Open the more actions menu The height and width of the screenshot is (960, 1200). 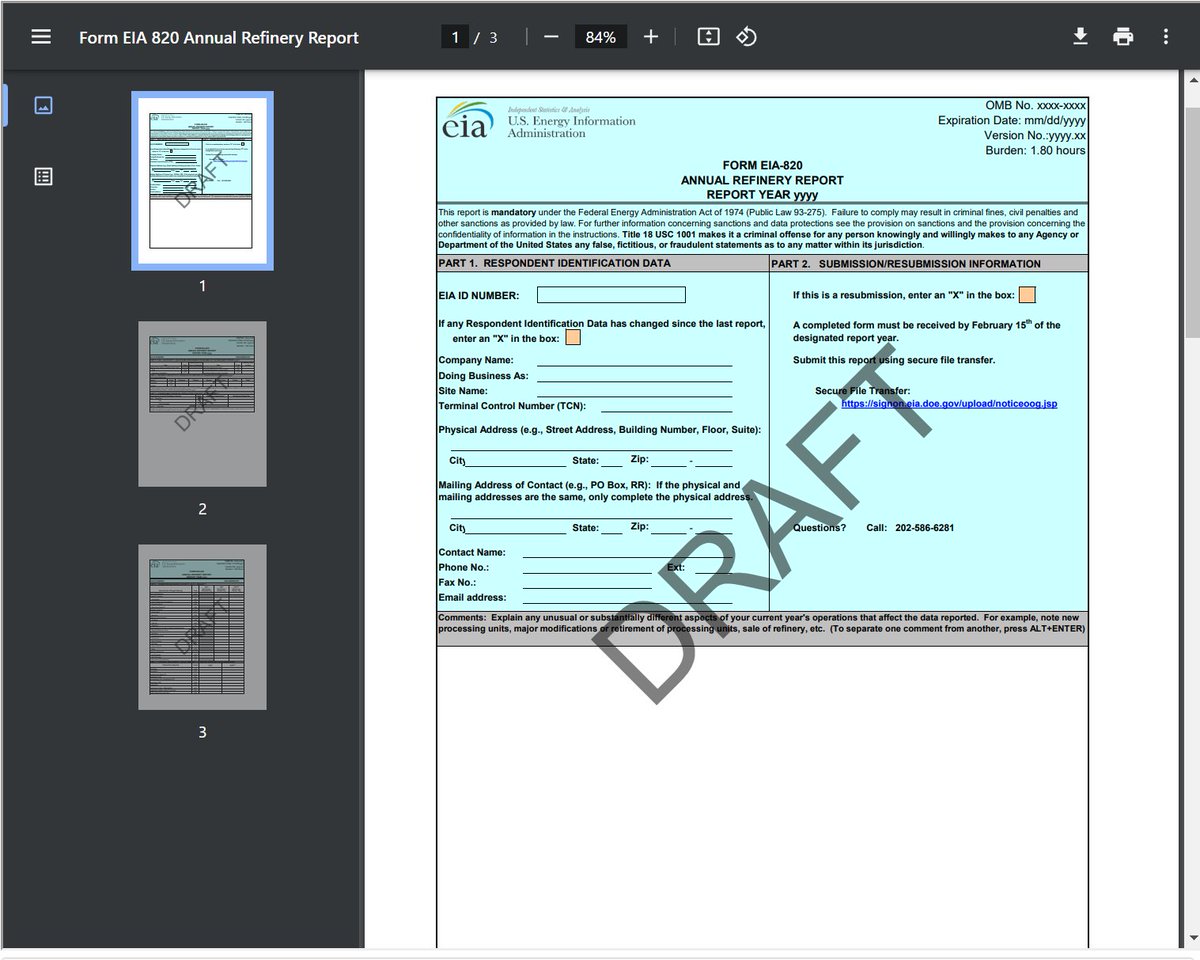1166,37
